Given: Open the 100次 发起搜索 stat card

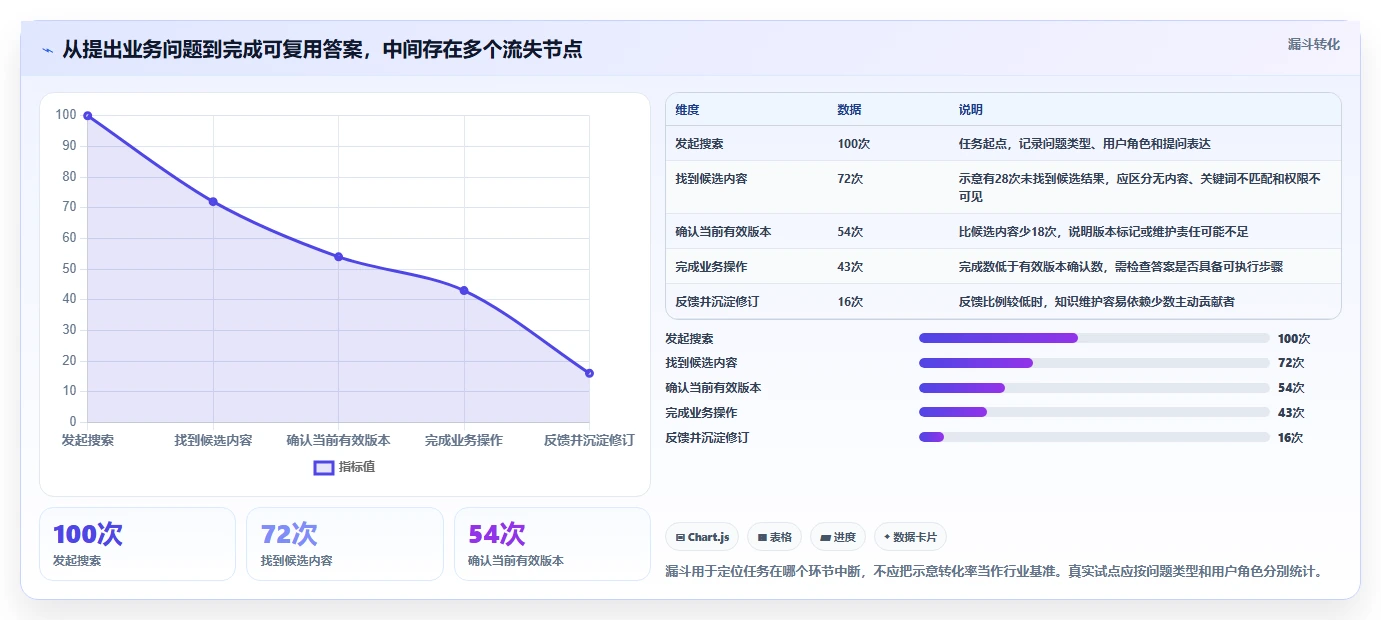Looking at the screenshot, I should pos(137,544).
